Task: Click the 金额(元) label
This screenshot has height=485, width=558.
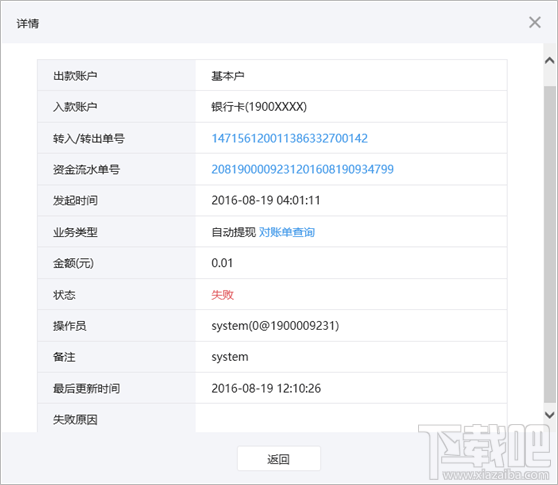Action: pyautogui.click(x=73, y=263)
